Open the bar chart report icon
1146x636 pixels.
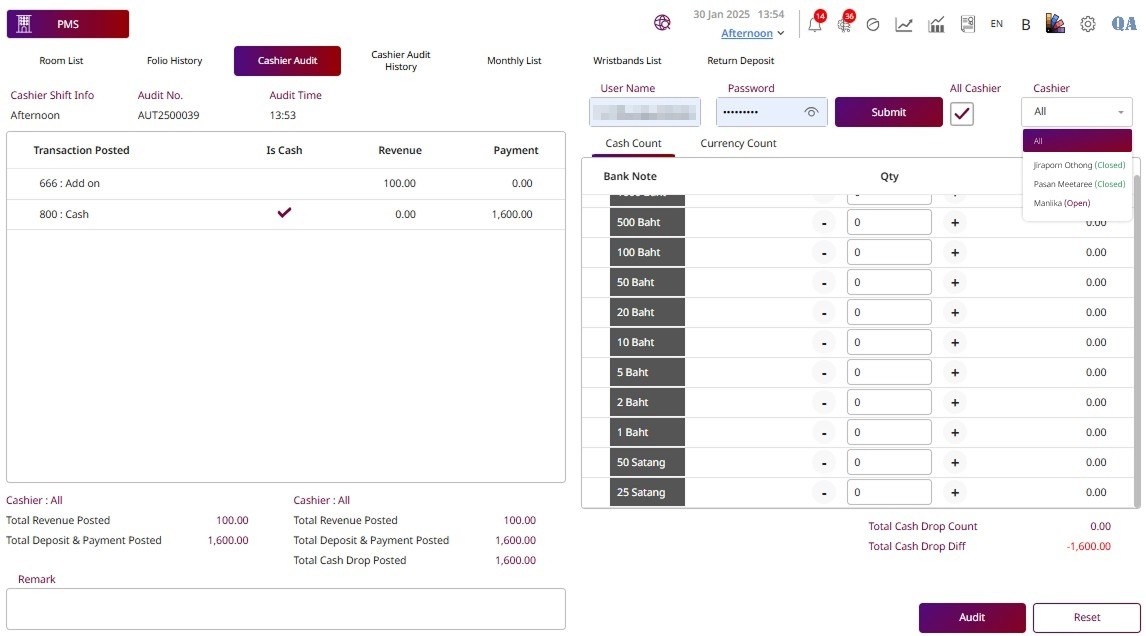pyautogui.click(x=937, y=25)
